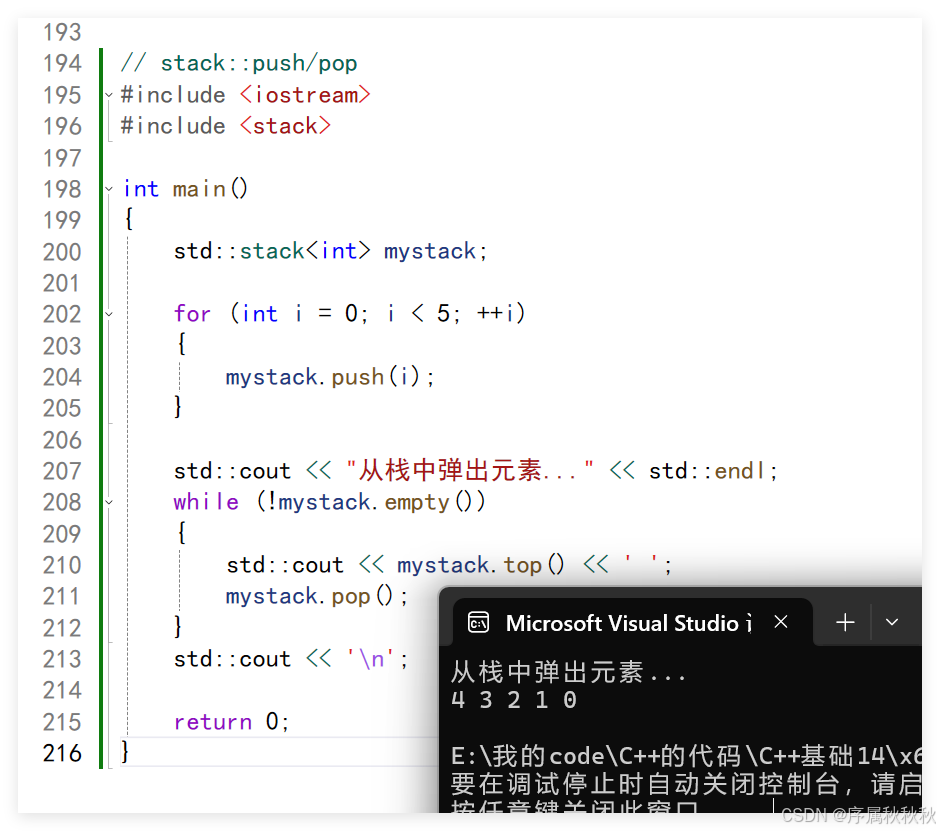Image resolution: width=940 pixels, height=831 pixels.
Task: Select the Microsoft Visual Studio console tab
Action: [x=632, y=623]
